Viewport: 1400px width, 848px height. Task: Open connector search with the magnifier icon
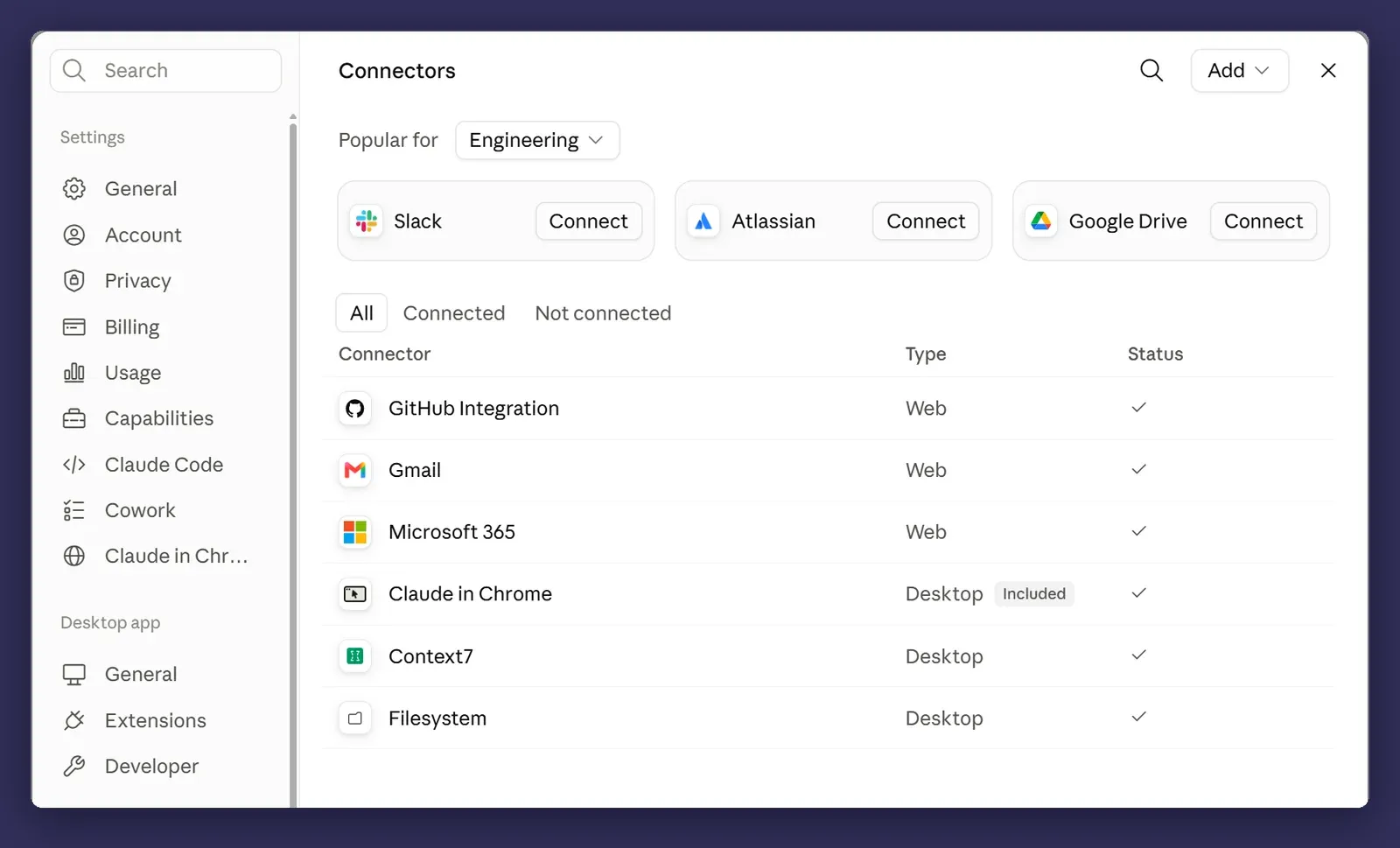(1151, 71)
